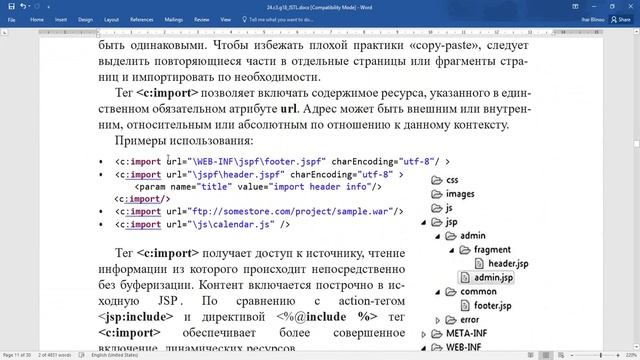Redo the last undone action
The width and height of the screenshot is (640, 360).
click(x=38, y=7)
